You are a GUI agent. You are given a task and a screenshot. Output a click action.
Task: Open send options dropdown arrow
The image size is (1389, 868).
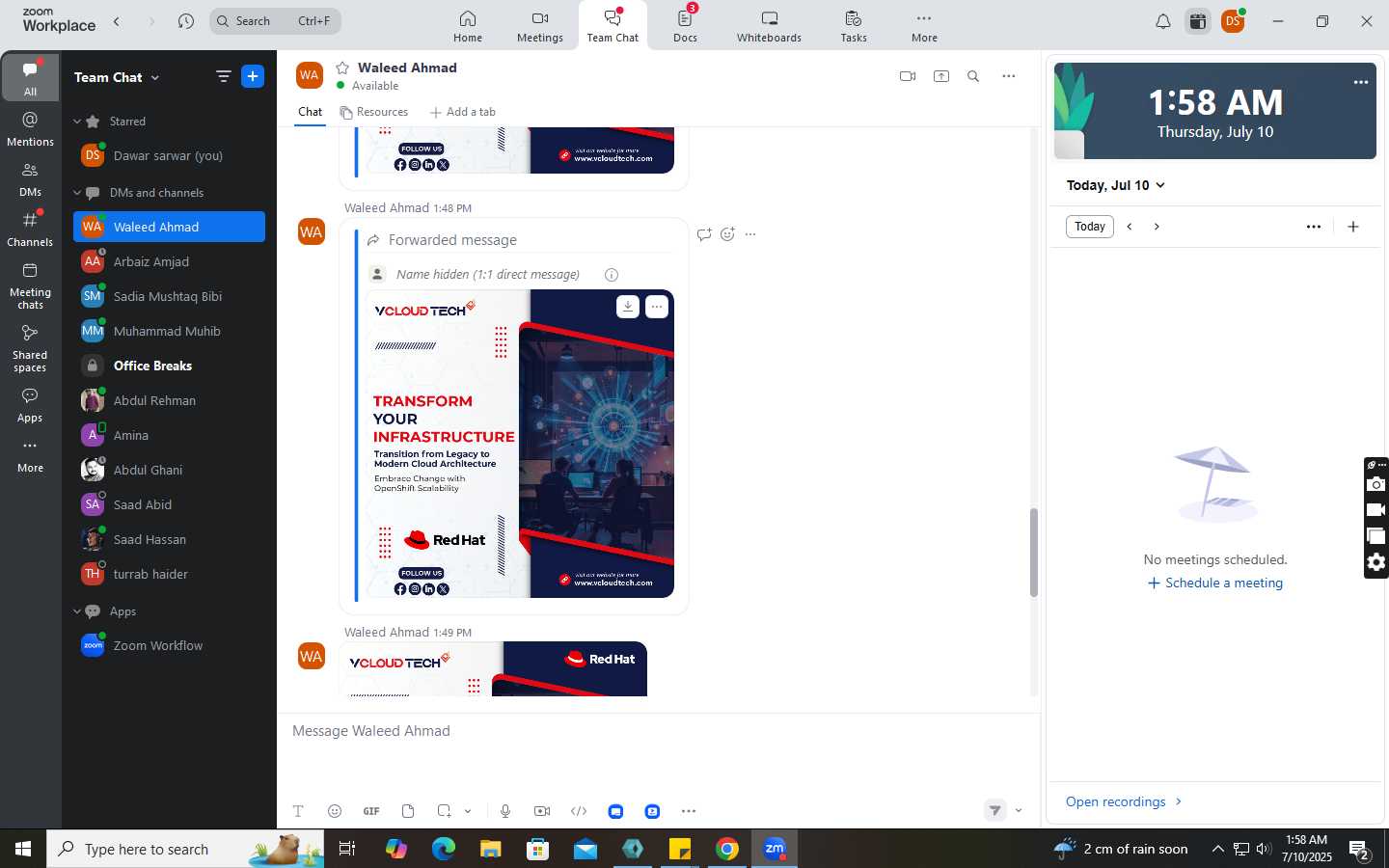pyautogui.click(x=1019, y=810)
